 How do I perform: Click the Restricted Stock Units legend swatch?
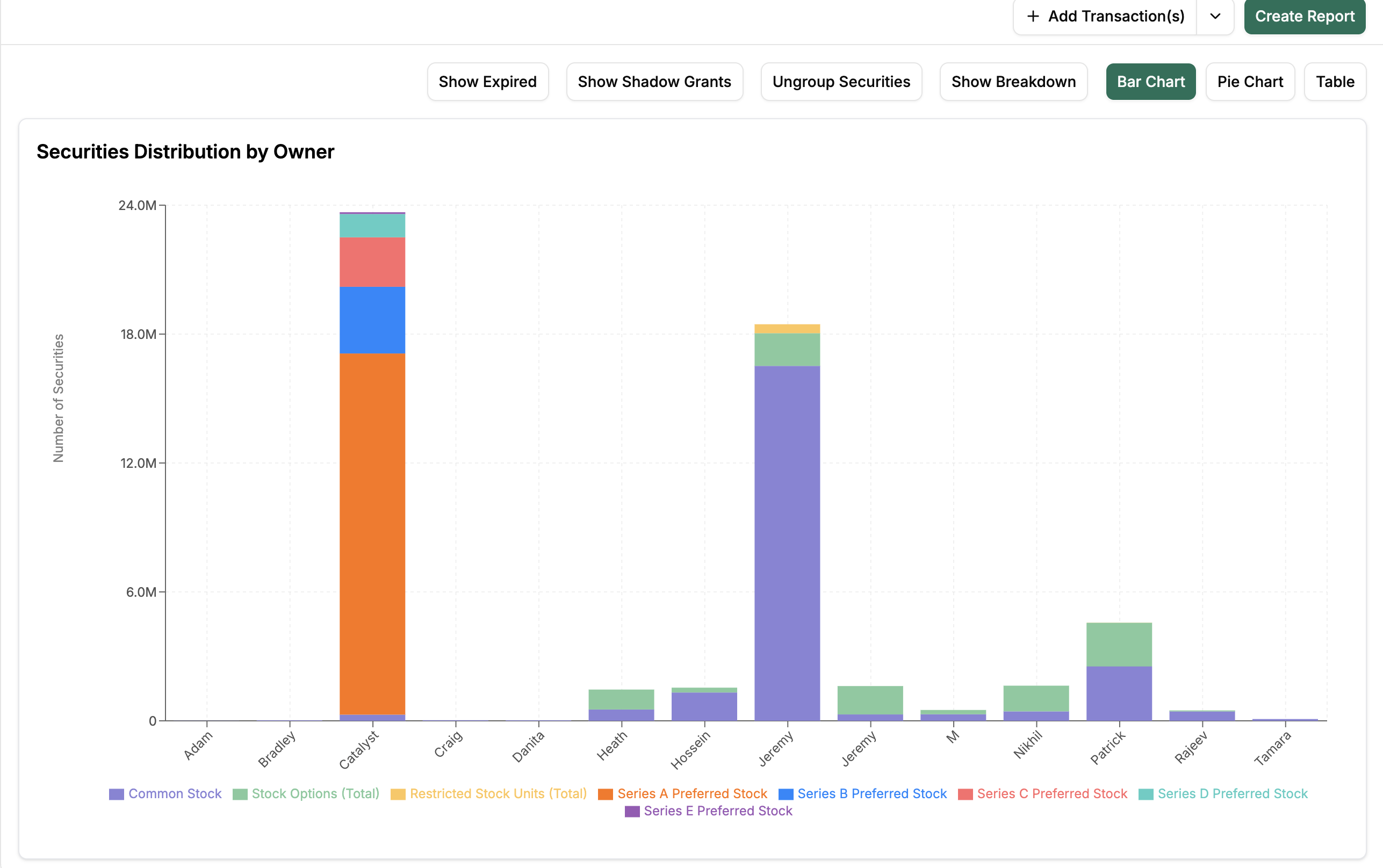coord(398,794)
